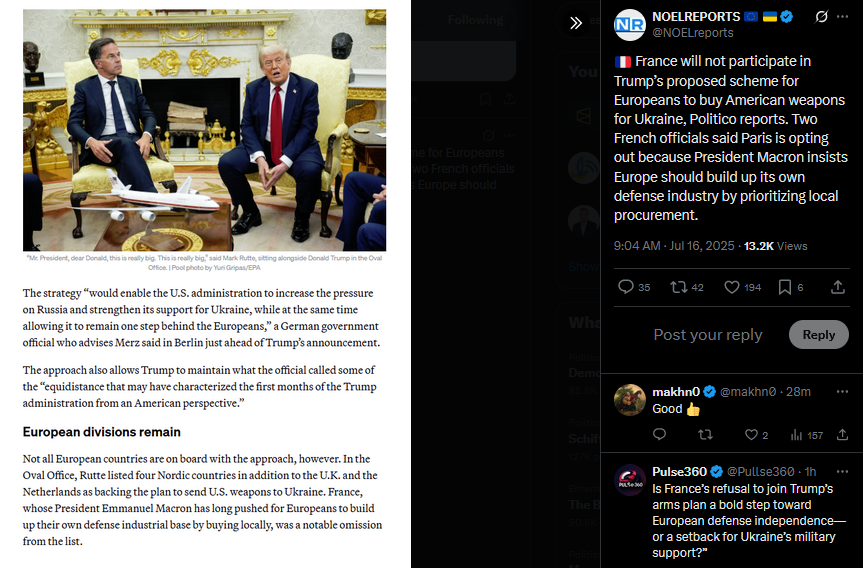
Task: Repost the tweet with 42 reposts
Action: (686, 287)
